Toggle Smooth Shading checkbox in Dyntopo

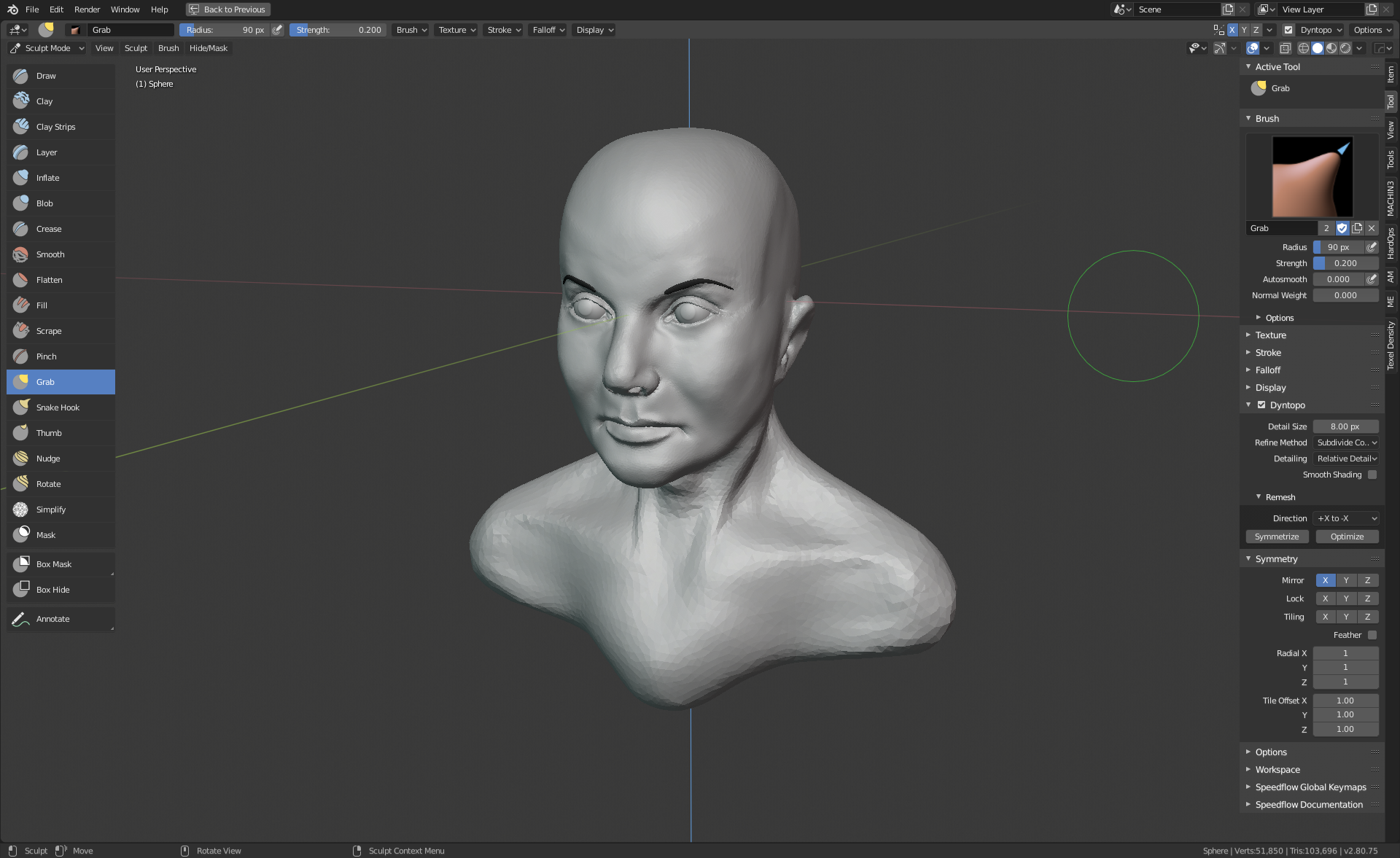click(1372, 475)
